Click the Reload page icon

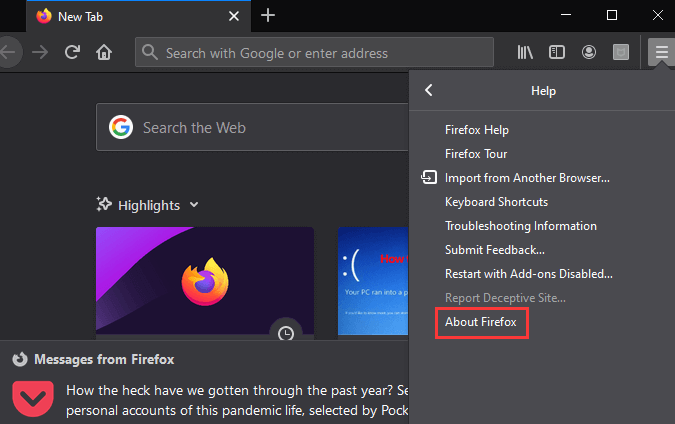72,52
